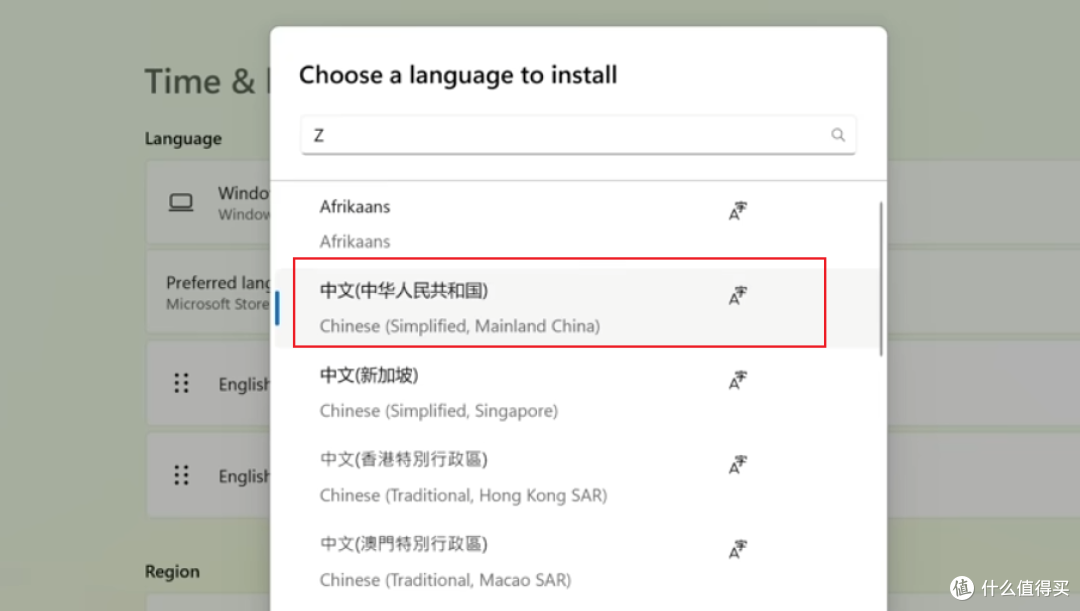Click the upper English drag handle in Settings

coord(181,383)
